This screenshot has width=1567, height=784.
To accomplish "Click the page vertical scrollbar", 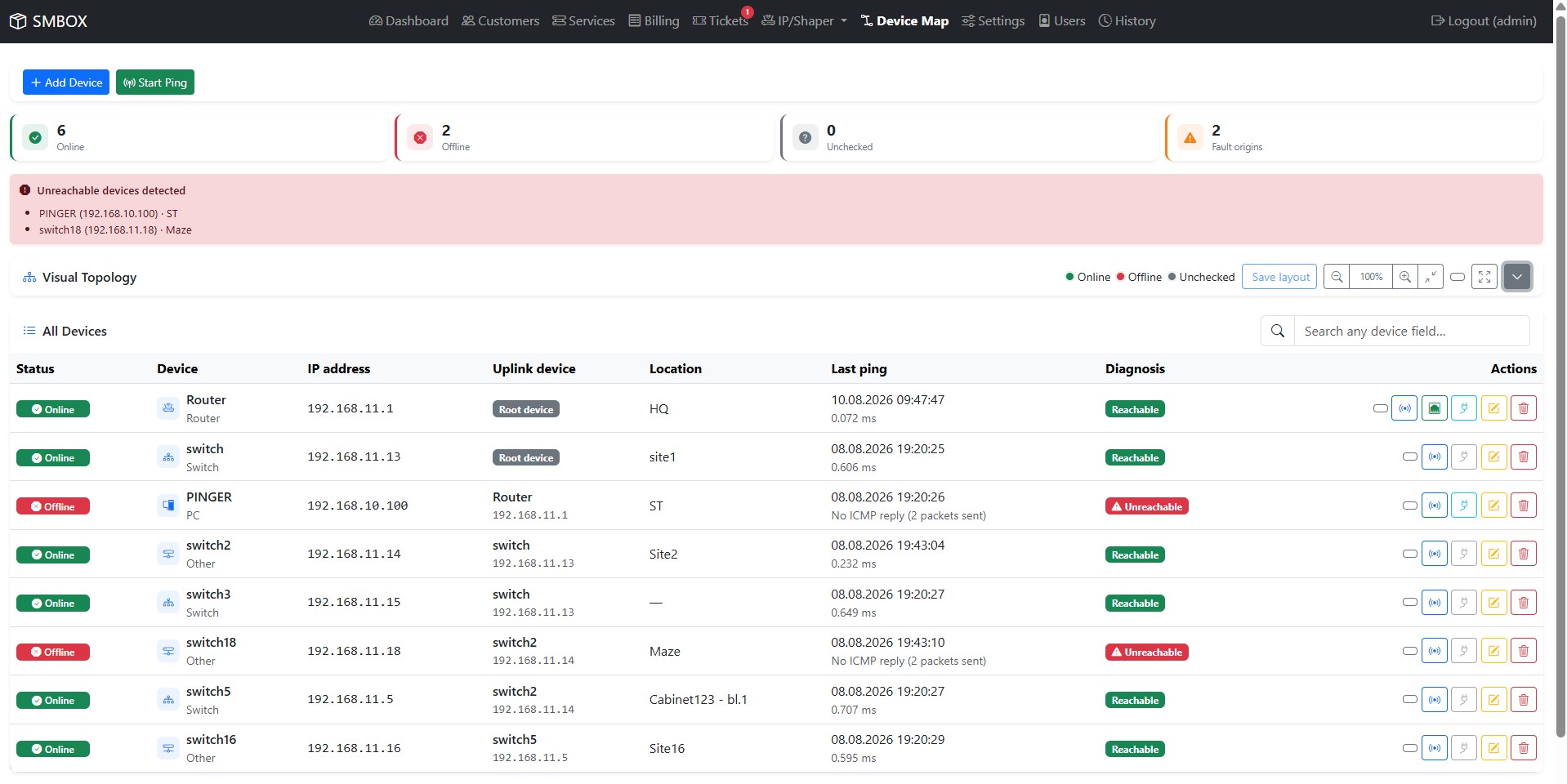I will pos(1560,376).
